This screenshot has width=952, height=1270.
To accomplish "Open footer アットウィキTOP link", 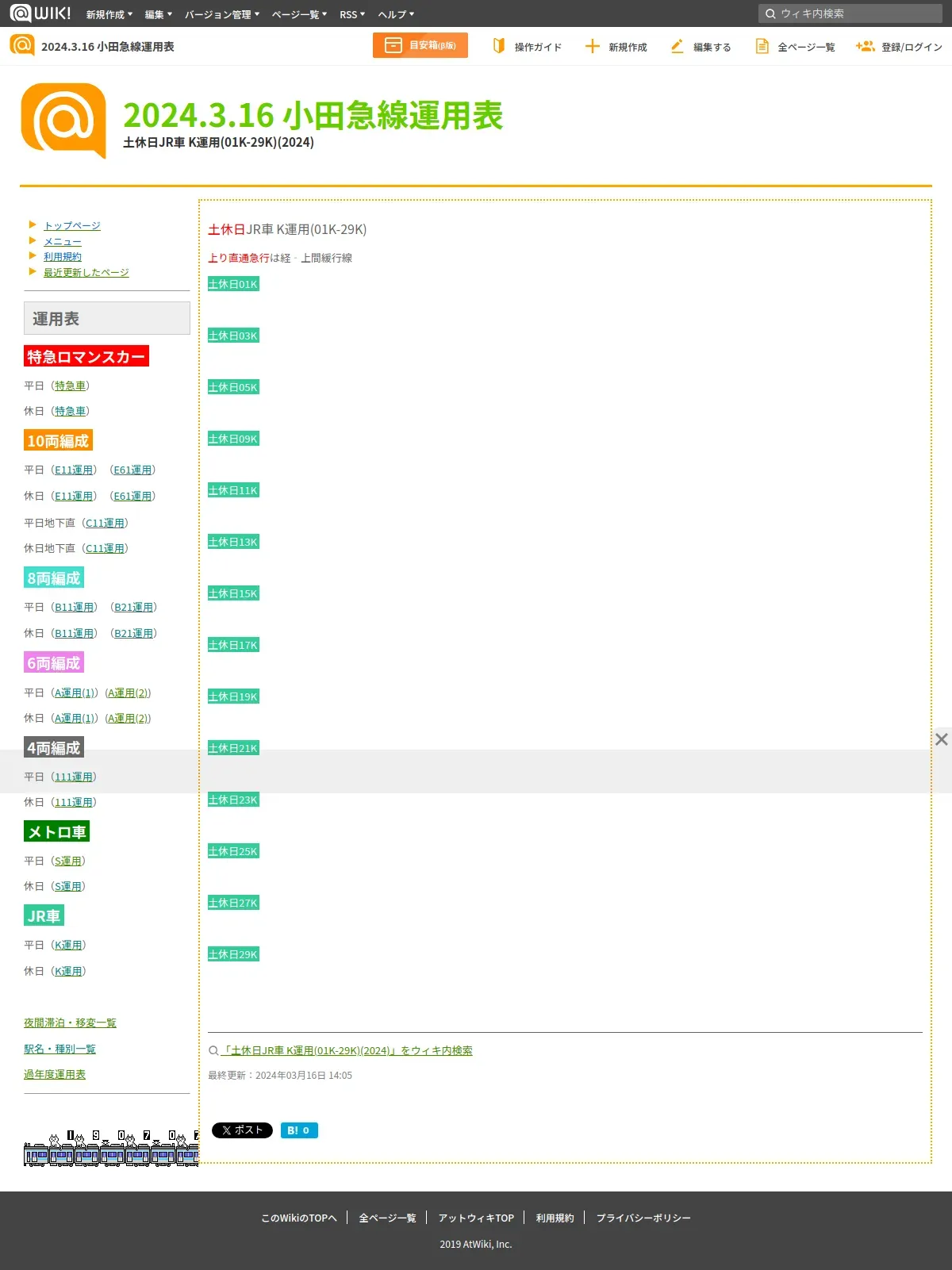I will point(476,1218).
